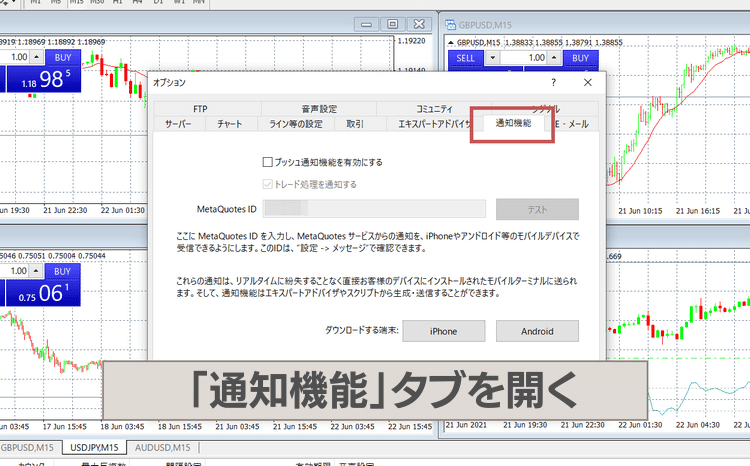
Task: Click the iPhone download button
Action: tap(443, 331)
